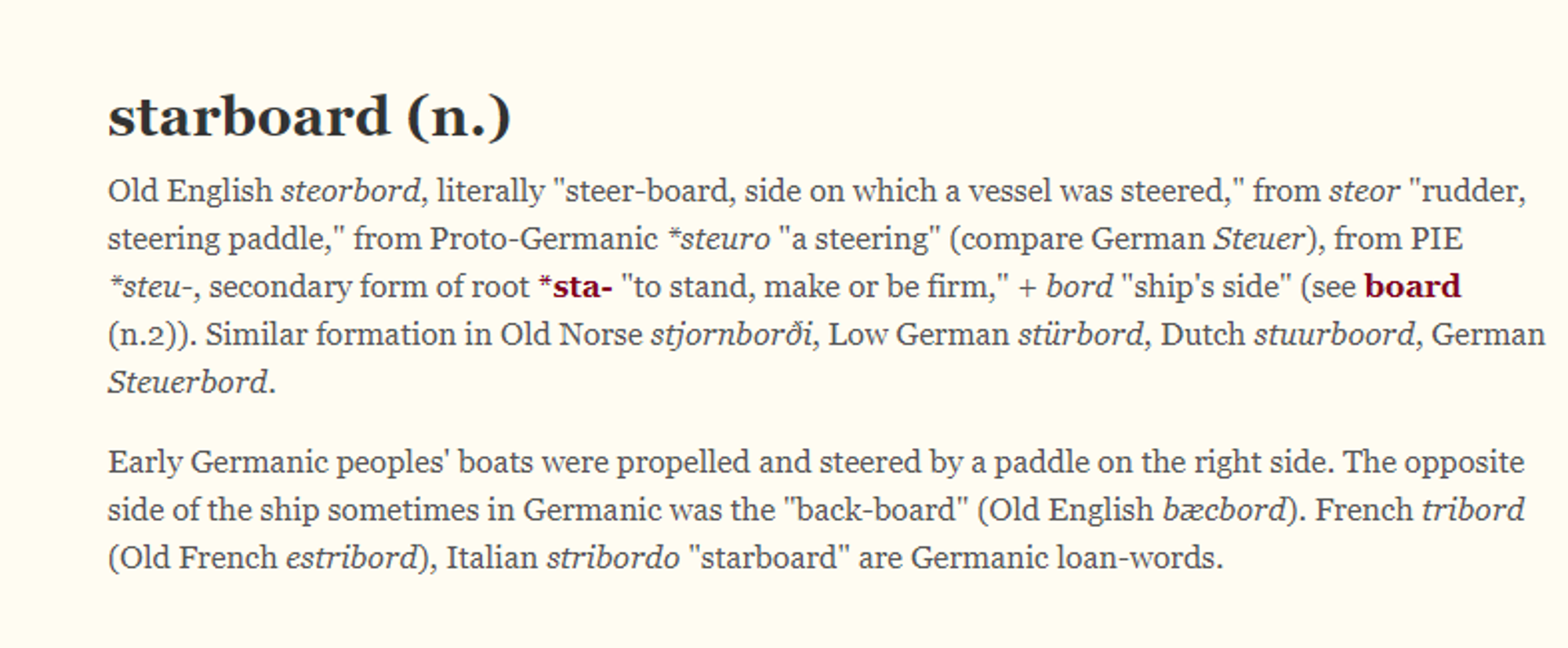The width and height of the screenshot is (1568, 648).
Task: Click the Italian word 'stribordo'
Action: click(613, 558)
